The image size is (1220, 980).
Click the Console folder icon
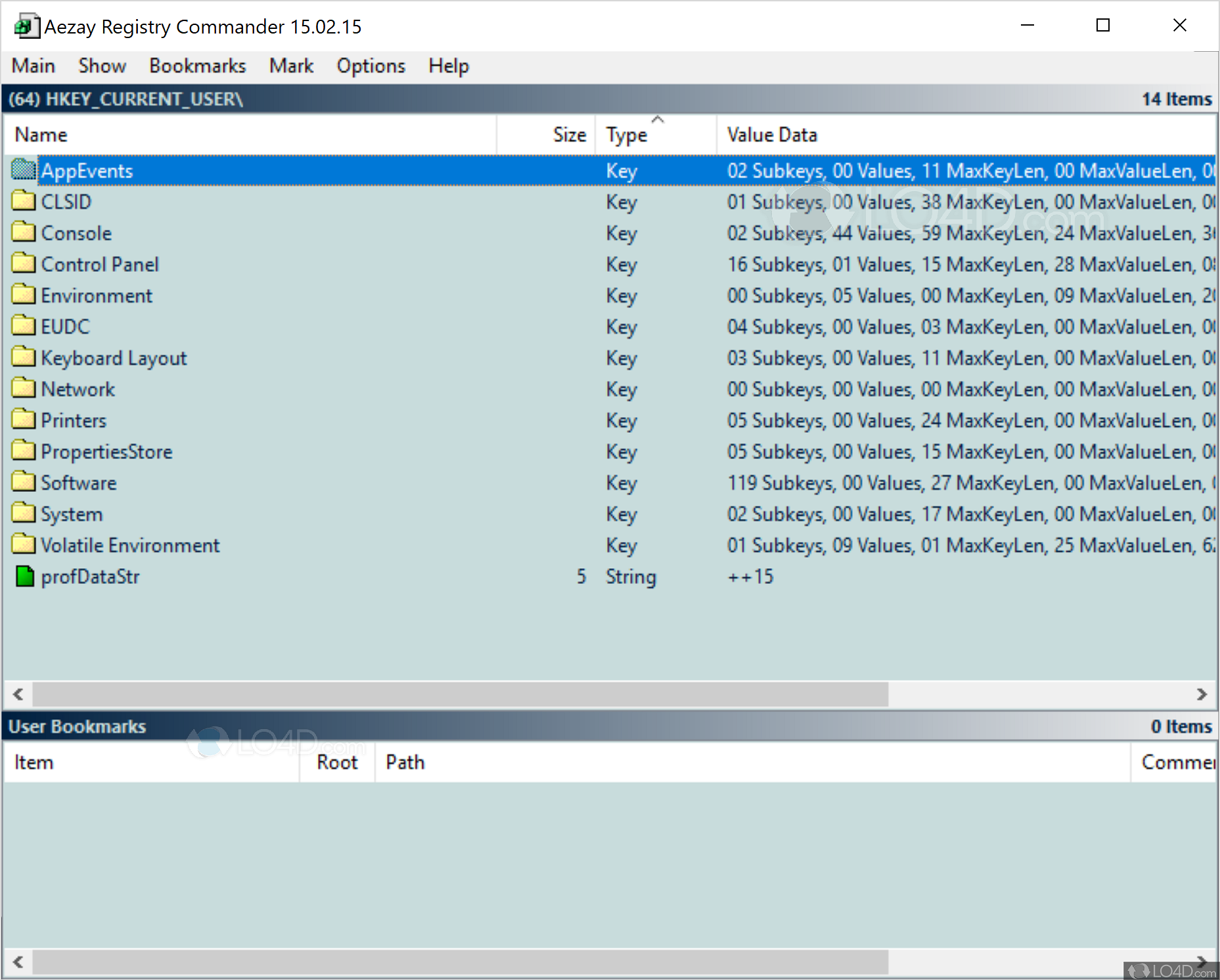pos(24,232)
